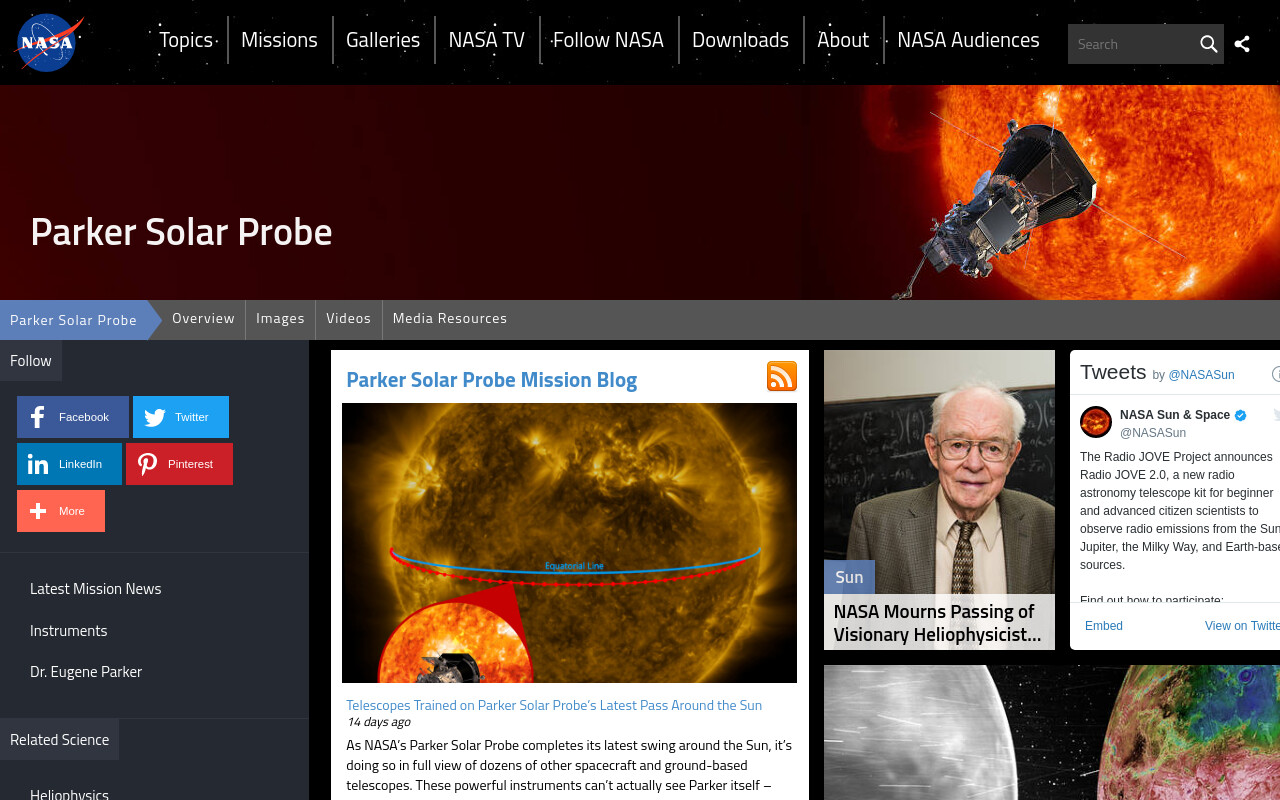Open the blog RSS feed icon
The width and height of the screenshot is (1280, 800).
782,376
